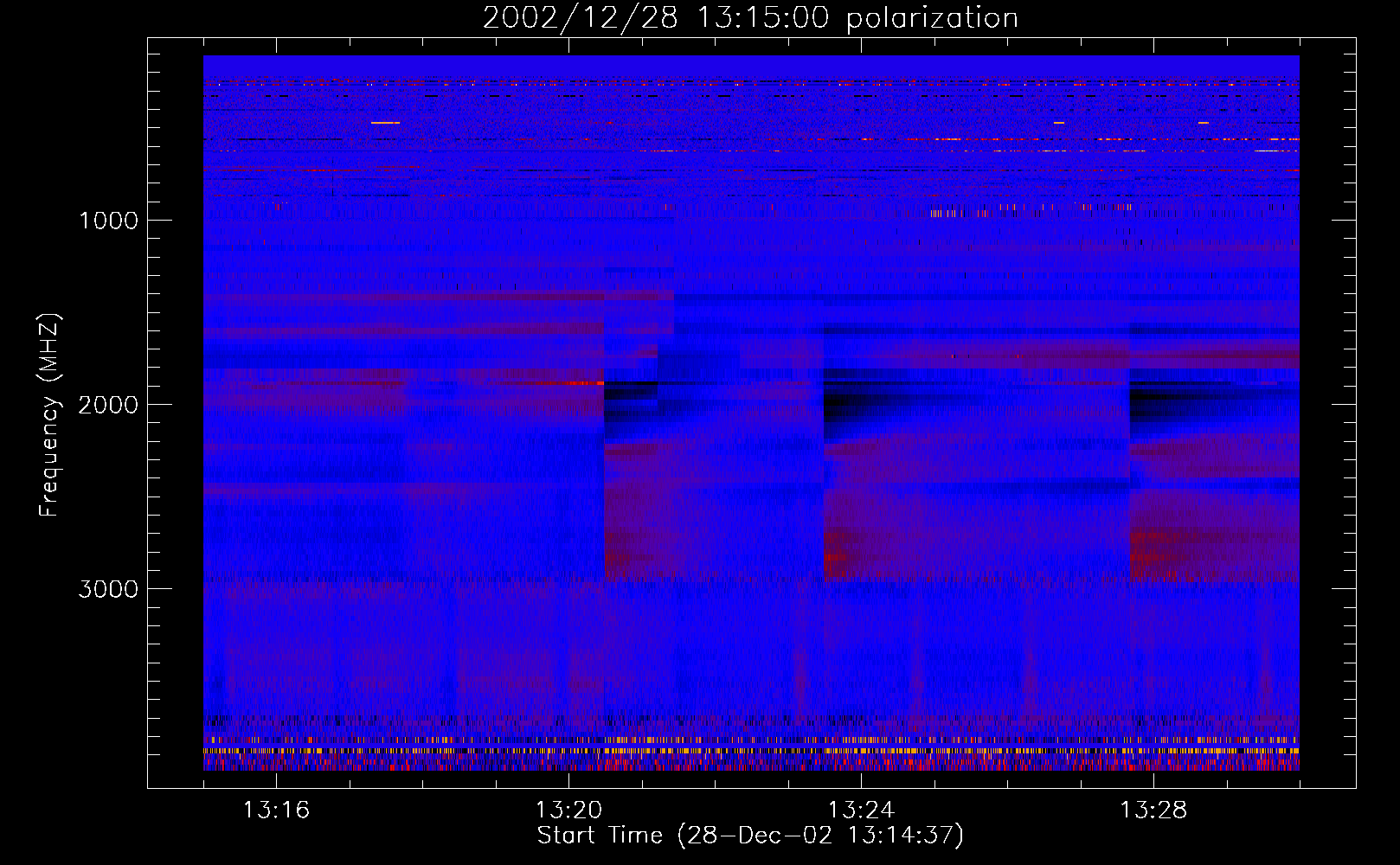
Task: Click the 13:28 time axis label
Action: coord(1153,811)
